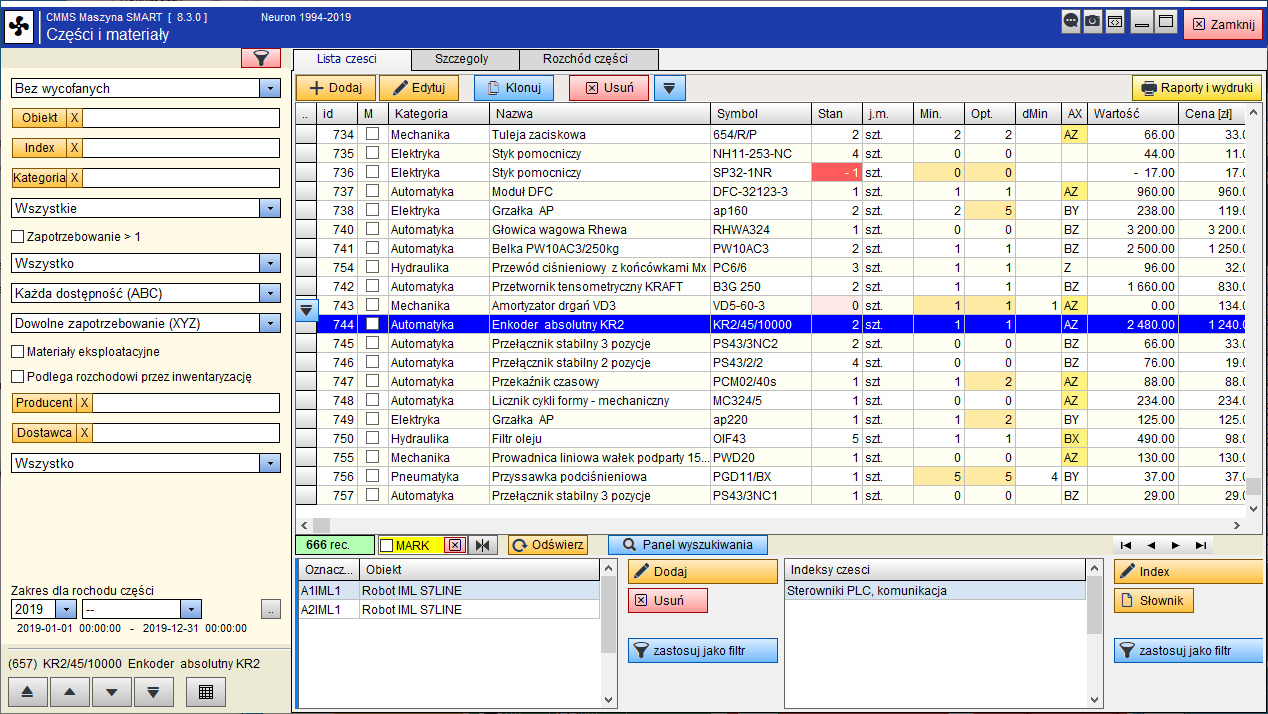The image size is (1268, 714).
Task: Sort by the 'Kategoria' column header
Action: point(438,114)
